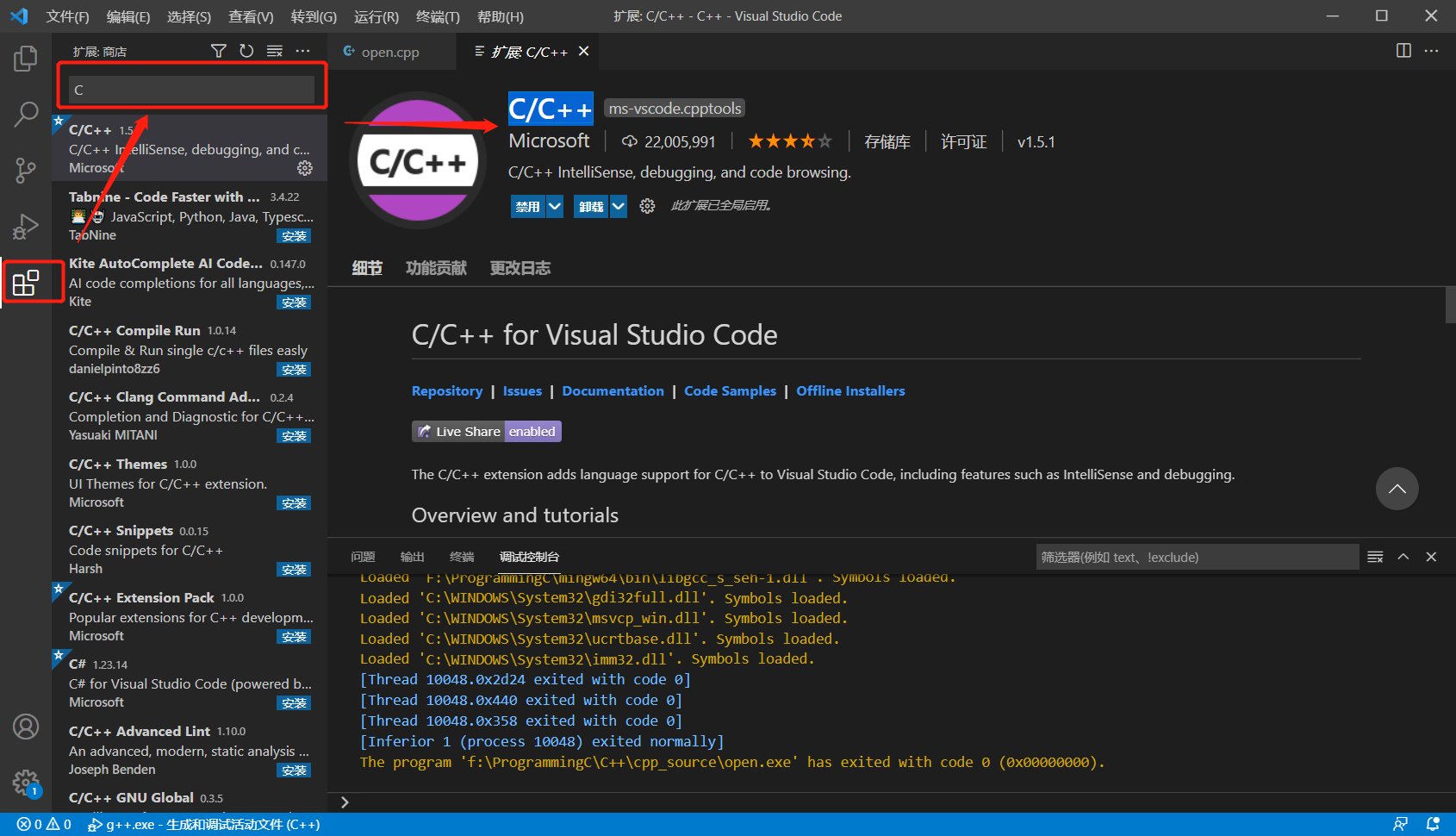The width and height of the screenshot is (1456, 836).
Task: Open the Explorer view in activity bar
Action: 26,59
